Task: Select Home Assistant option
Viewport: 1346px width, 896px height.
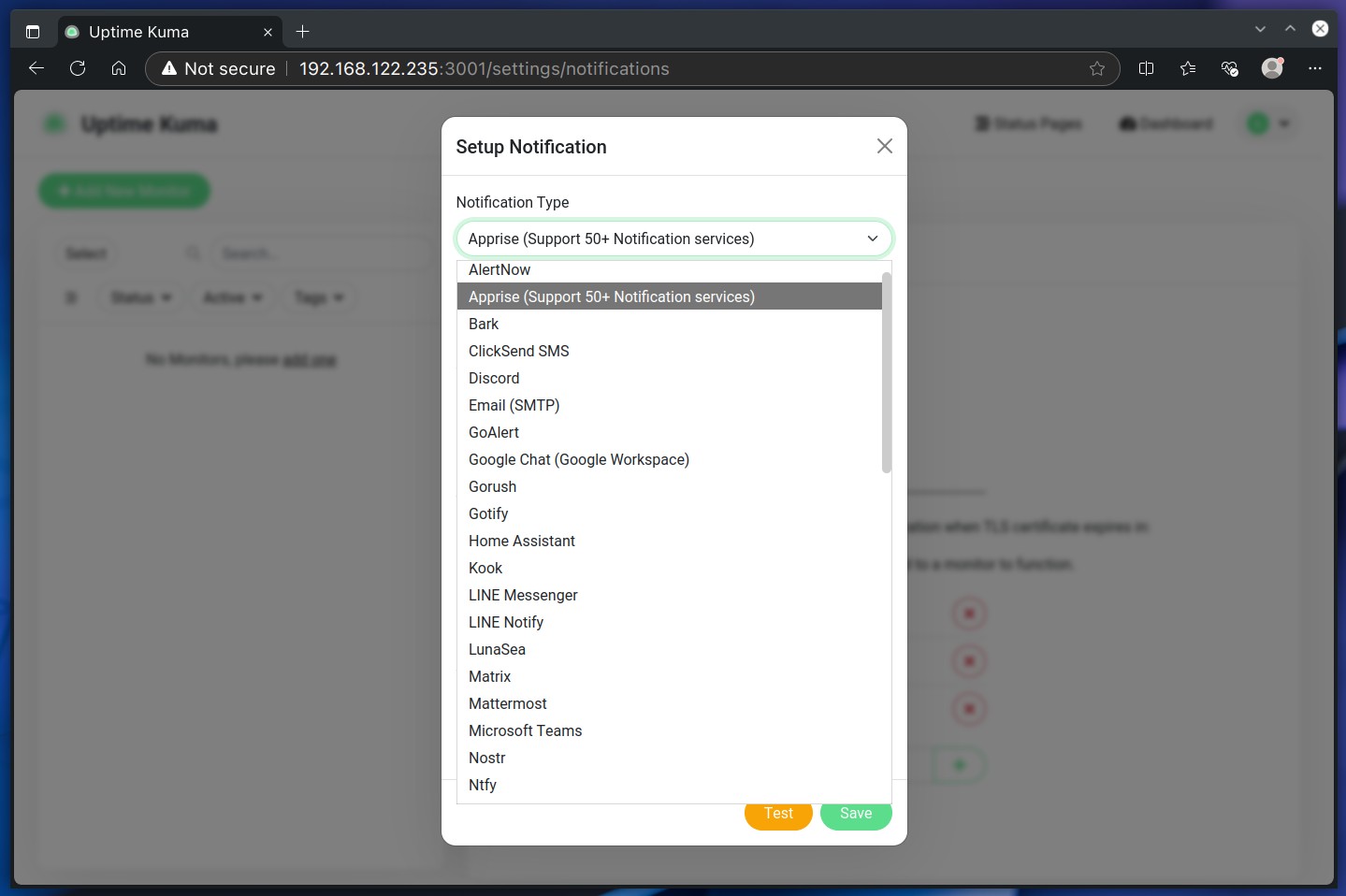Action: [670, 541]
